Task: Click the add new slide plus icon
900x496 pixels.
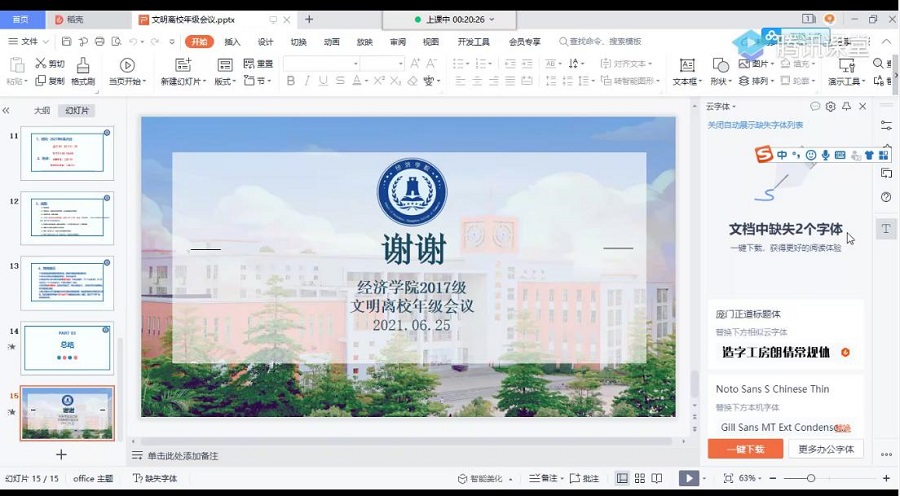Action: (x=61, y=454)
